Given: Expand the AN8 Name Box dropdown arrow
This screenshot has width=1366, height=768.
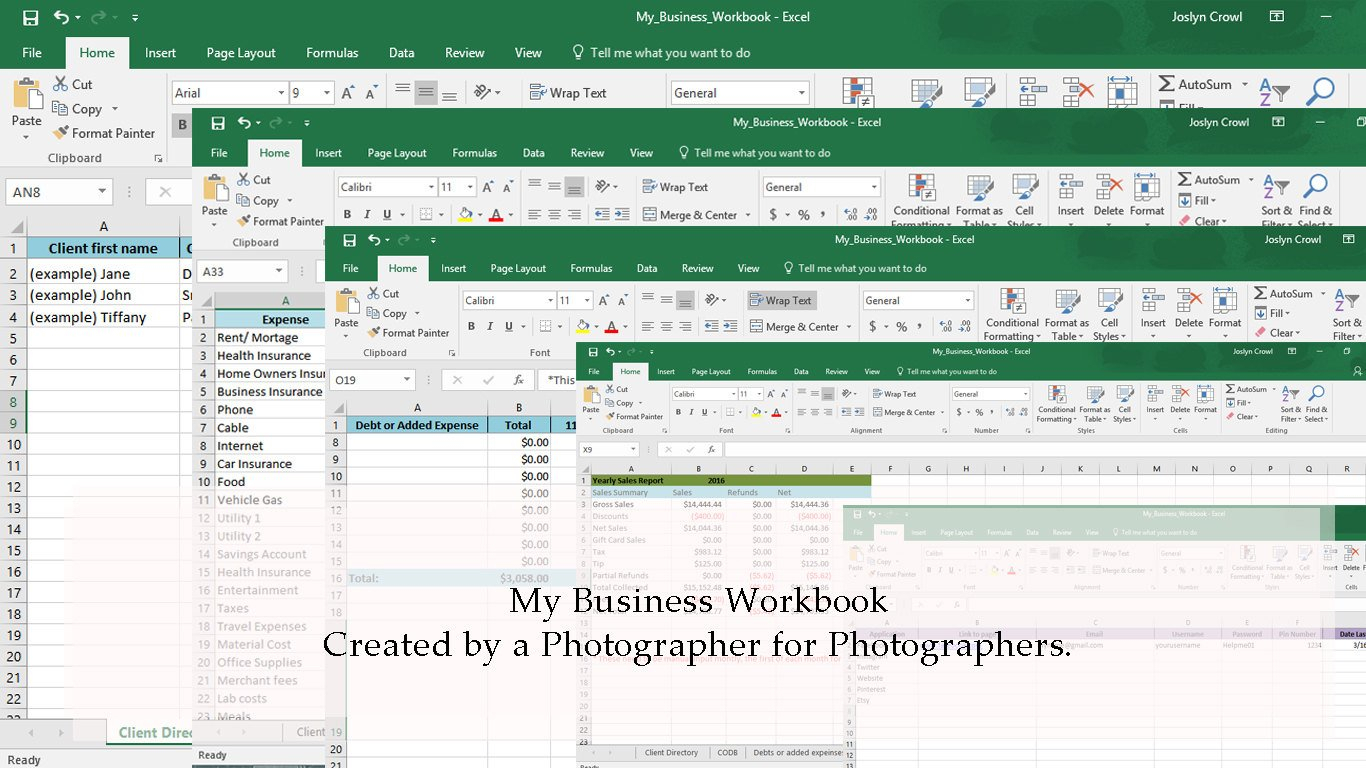Looking at the screenshot, I should pos(102,192).
